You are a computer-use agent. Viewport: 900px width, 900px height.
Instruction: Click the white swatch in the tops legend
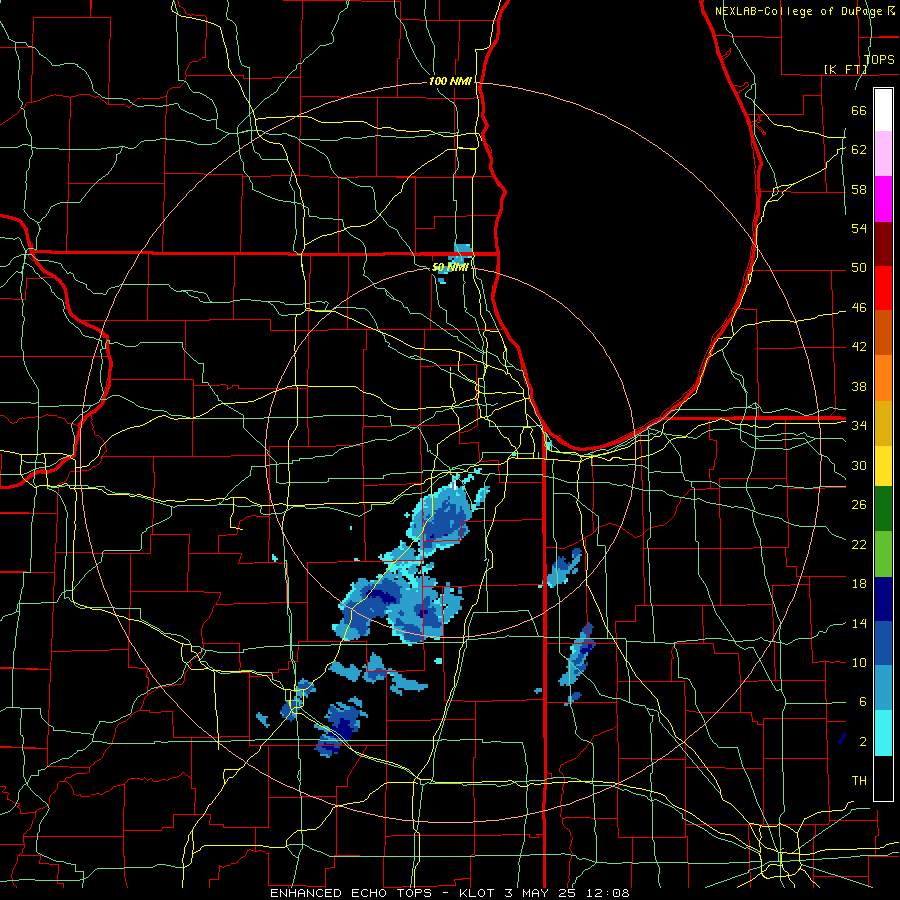[x=883, y=110]
